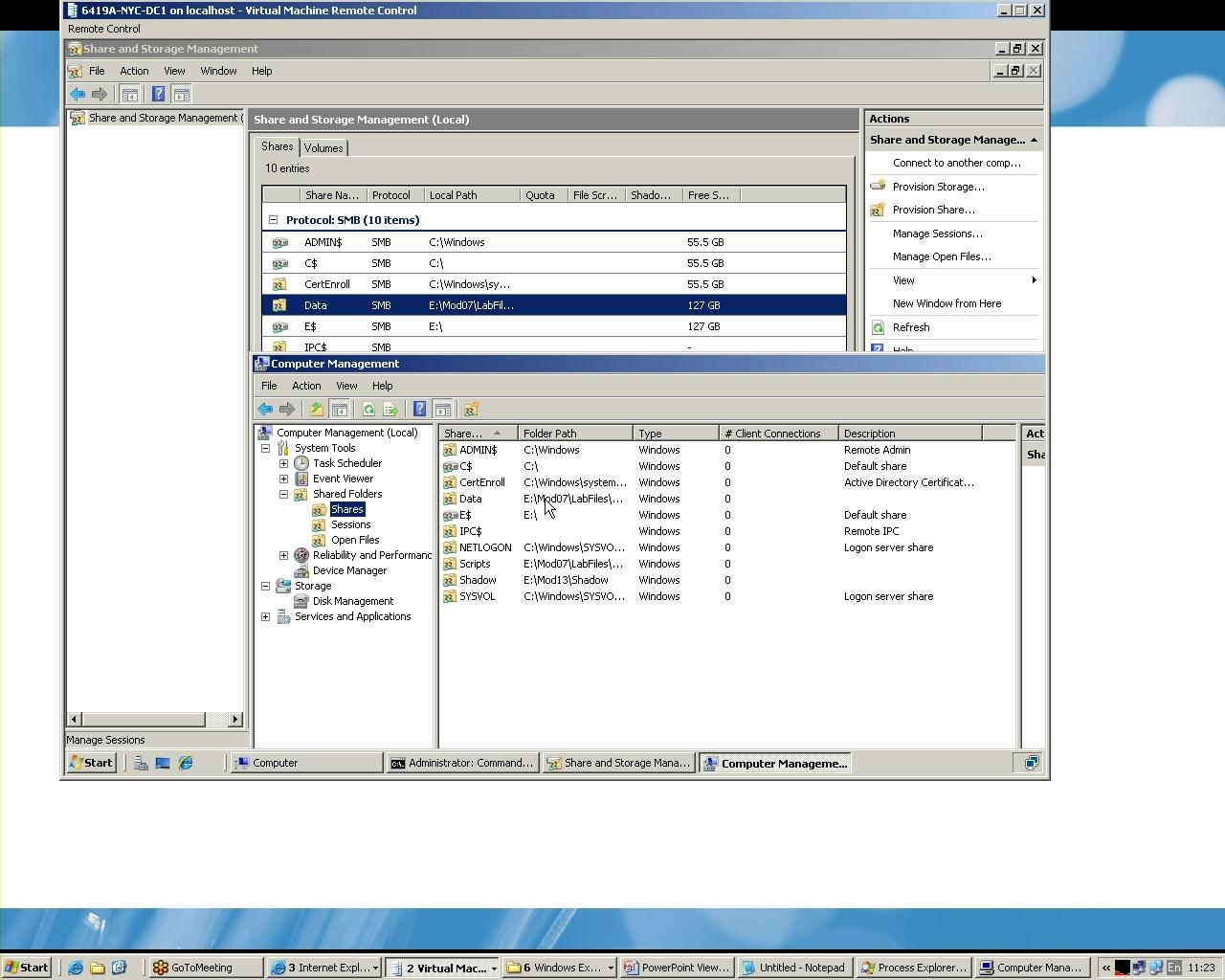Click Forward arrow in Computer Management toolbar
1225x980 pixels.
287,410
